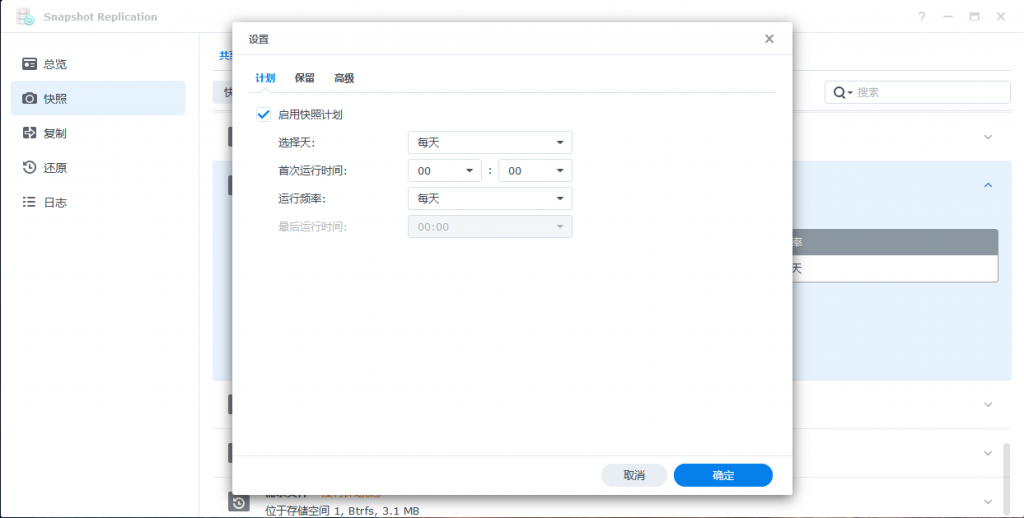Open the 日志 log list icon
This screenshot has width=1024, height=518.
(x=30, y=202)
